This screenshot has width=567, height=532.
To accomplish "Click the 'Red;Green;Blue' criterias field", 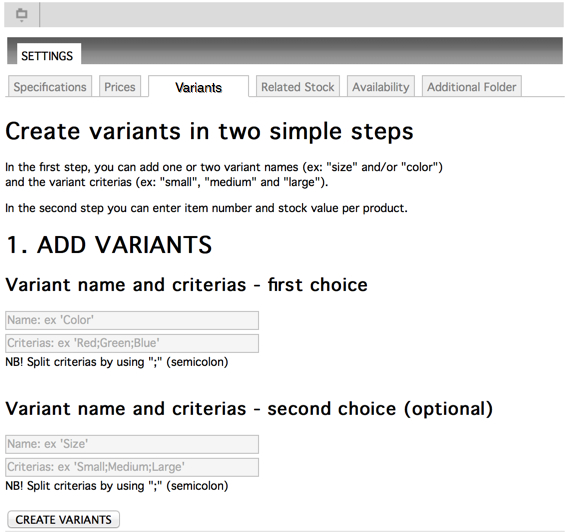I will tap(132, 343).
